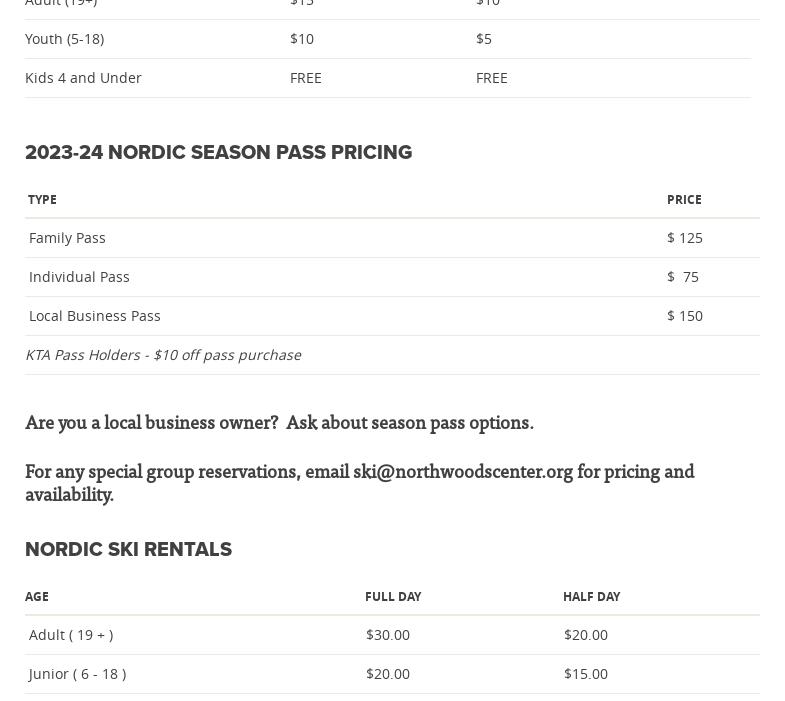Click the ski@northwoodscenter.org email address
785x701 pixels.
point(462,472)
